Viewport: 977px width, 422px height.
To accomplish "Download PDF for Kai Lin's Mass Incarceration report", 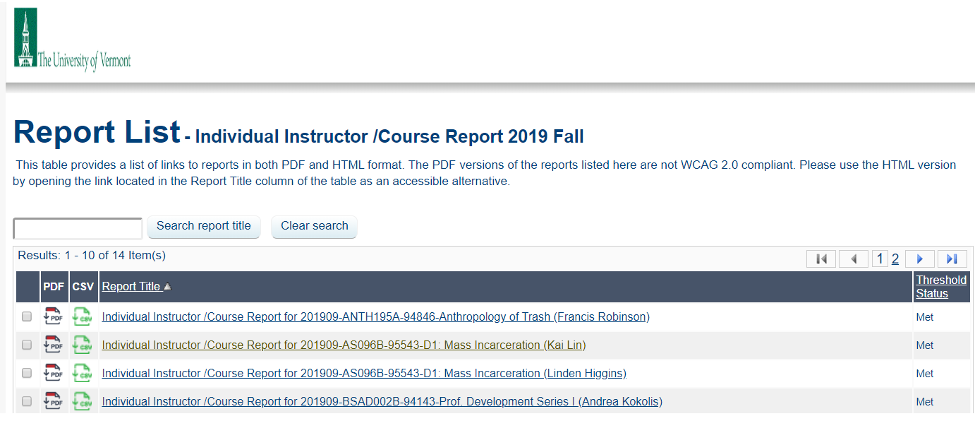I will (x=54, y=345).
